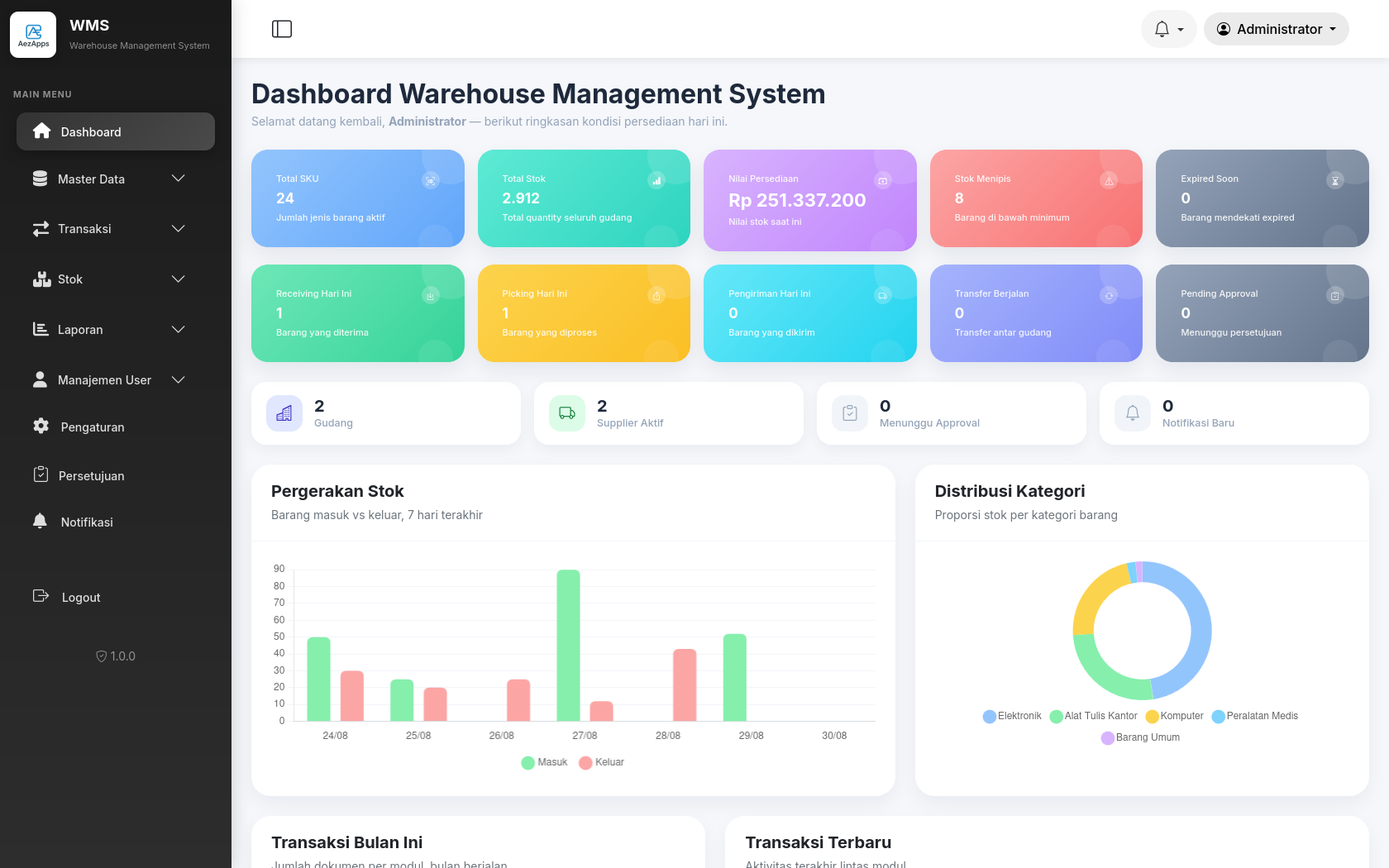Toggle the Peralatan Medis legend entry
This screenshot has height=868, width=1389.
(1255, 716)
